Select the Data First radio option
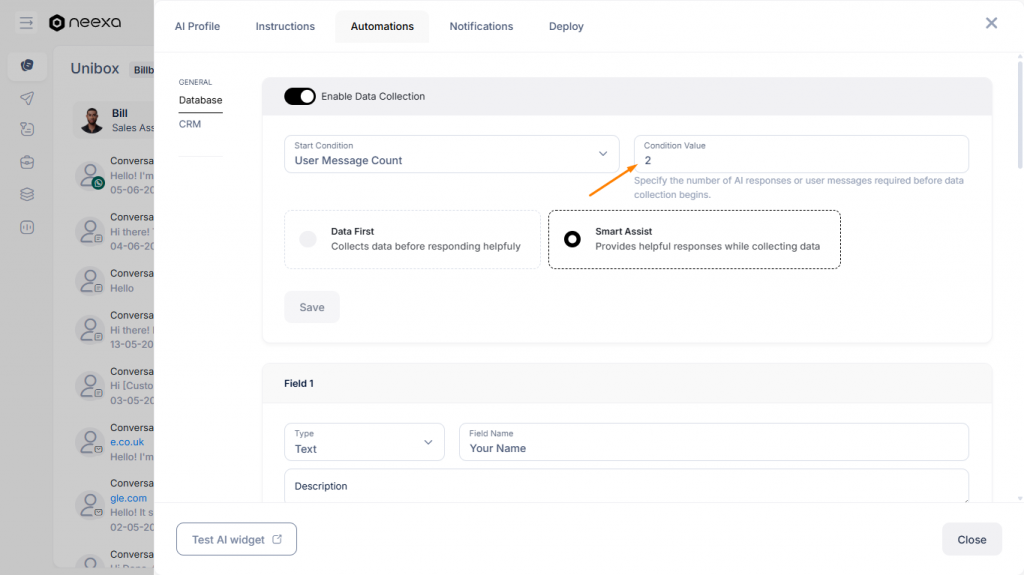Image resolution: width=1024 pixels, height=575 pixels. [x=308, y=239]
